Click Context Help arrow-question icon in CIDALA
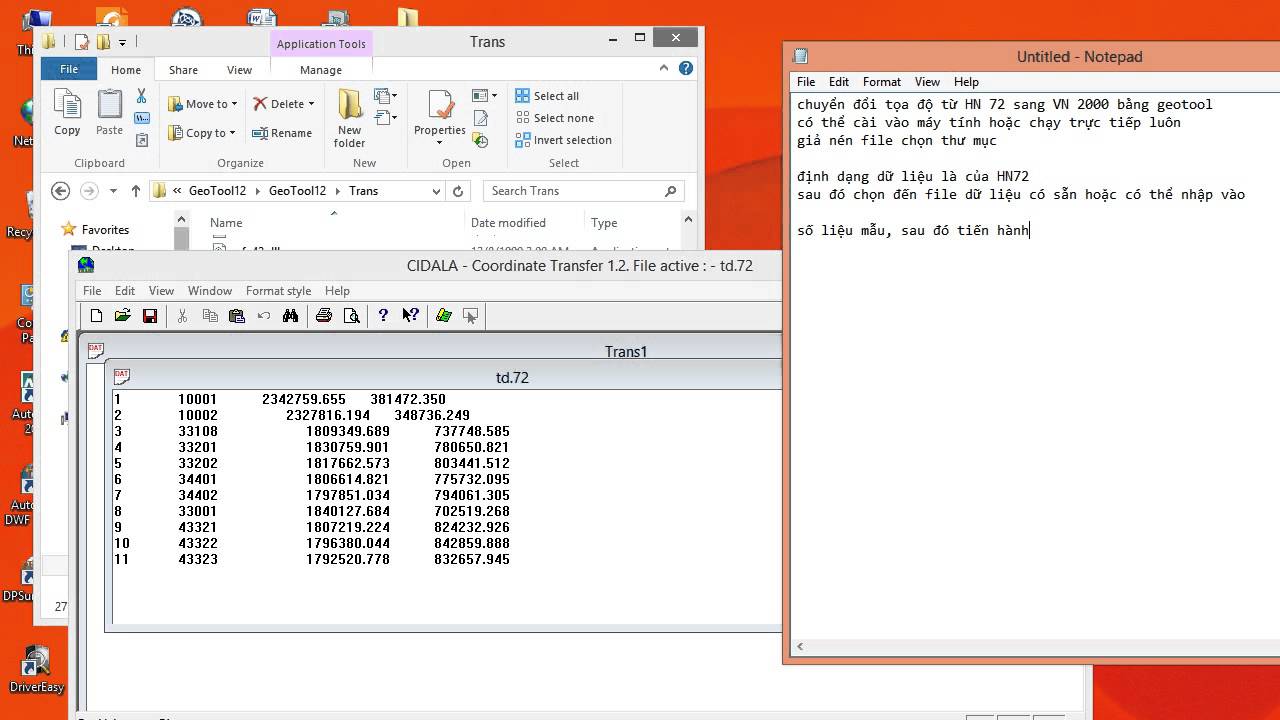The height and width of the screenshot is (720, 1280). tap(410, 316)
